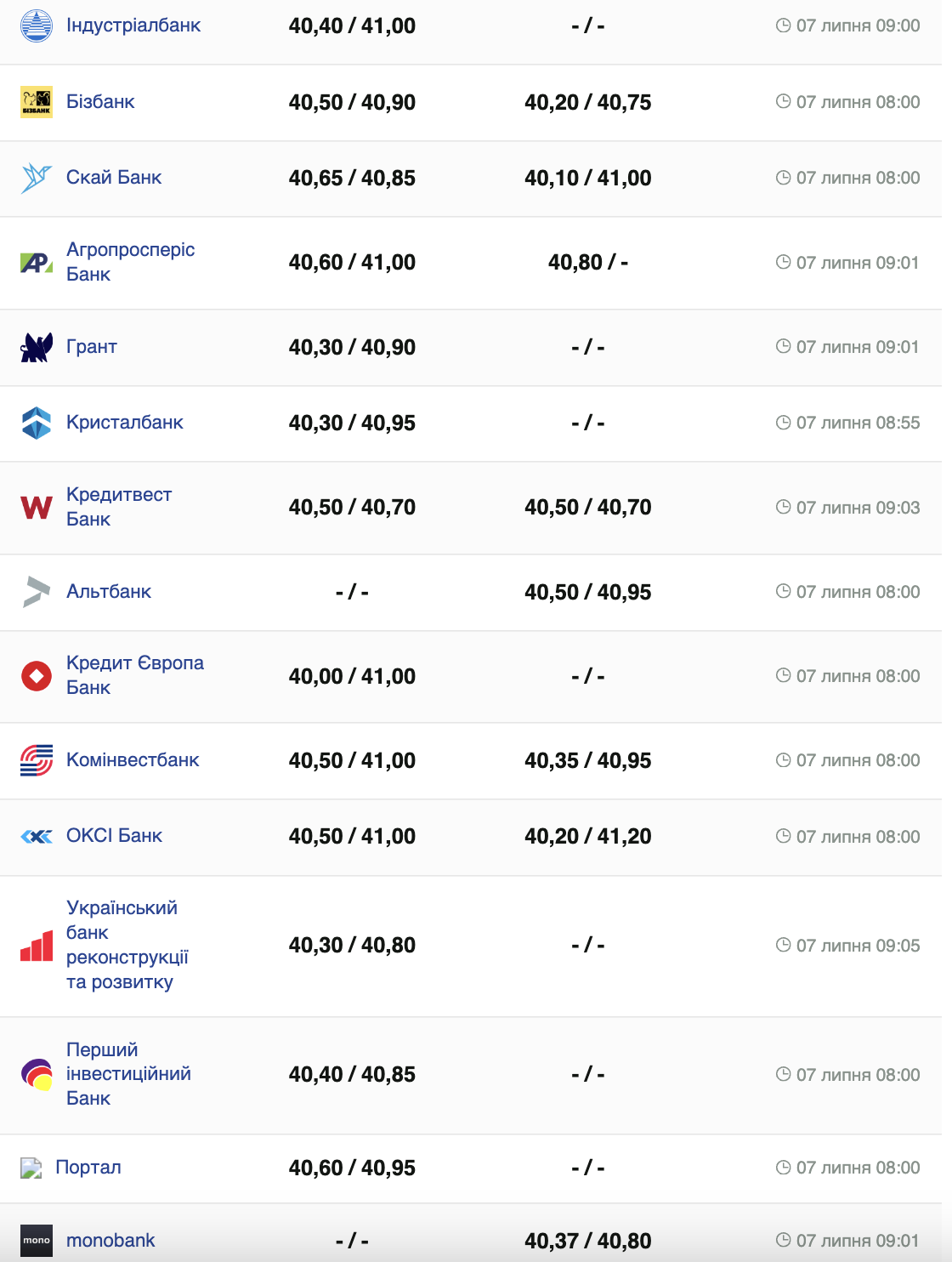This screenshot has width=952, height=1262.
Task: Click the black monobank logo icon
Action: point(36,1241)
